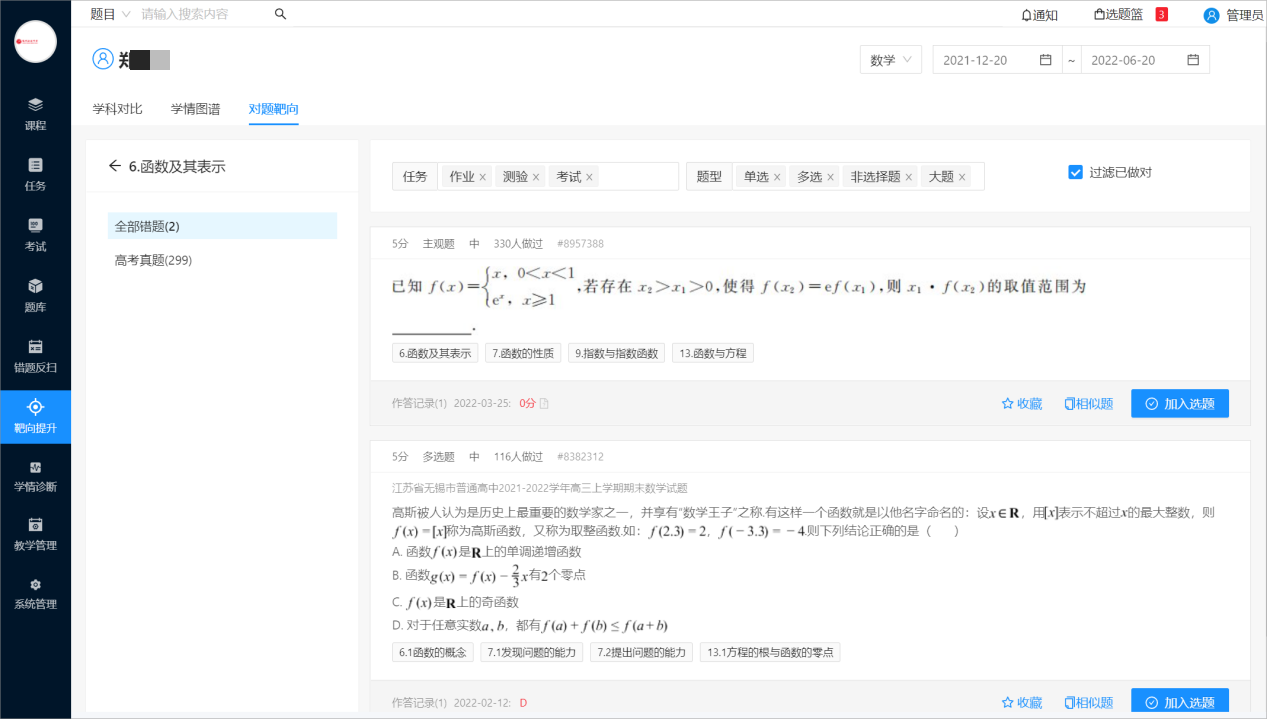This screenshot has height=719, width=1267.
Task: Click the 6.1函数的概念 knowledge tag
Action: tap(433, 652)
